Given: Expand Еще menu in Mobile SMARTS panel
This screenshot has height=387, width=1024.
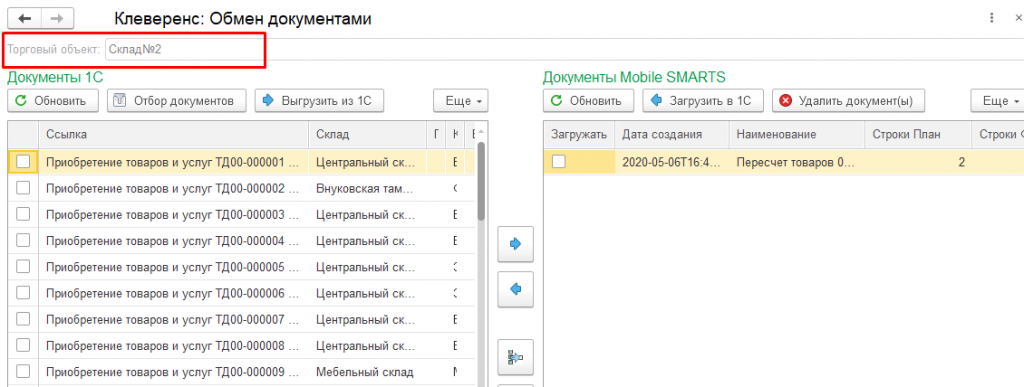Looking at the screenshot, I should pos(997,101).
